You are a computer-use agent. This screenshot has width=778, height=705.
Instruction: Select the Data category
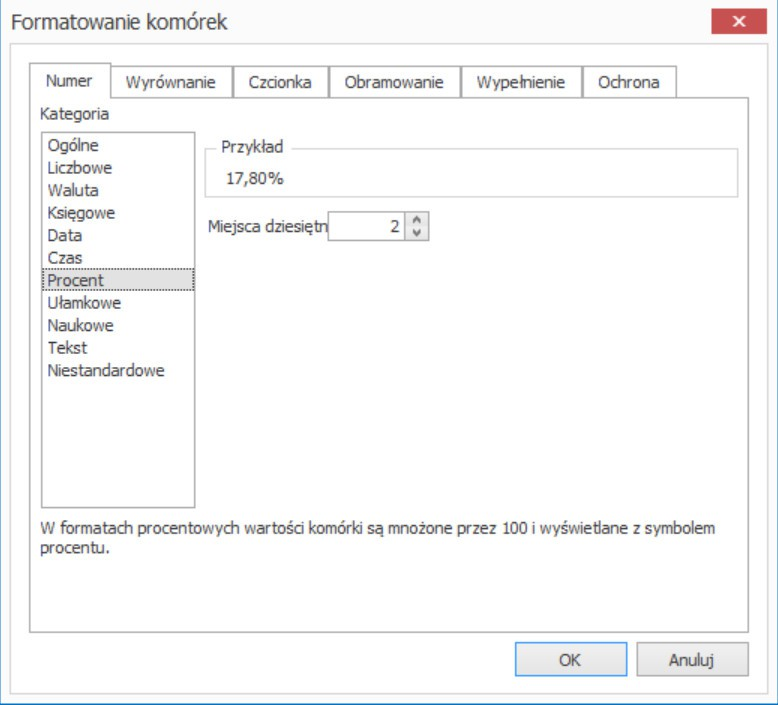[x=65, y=236]
